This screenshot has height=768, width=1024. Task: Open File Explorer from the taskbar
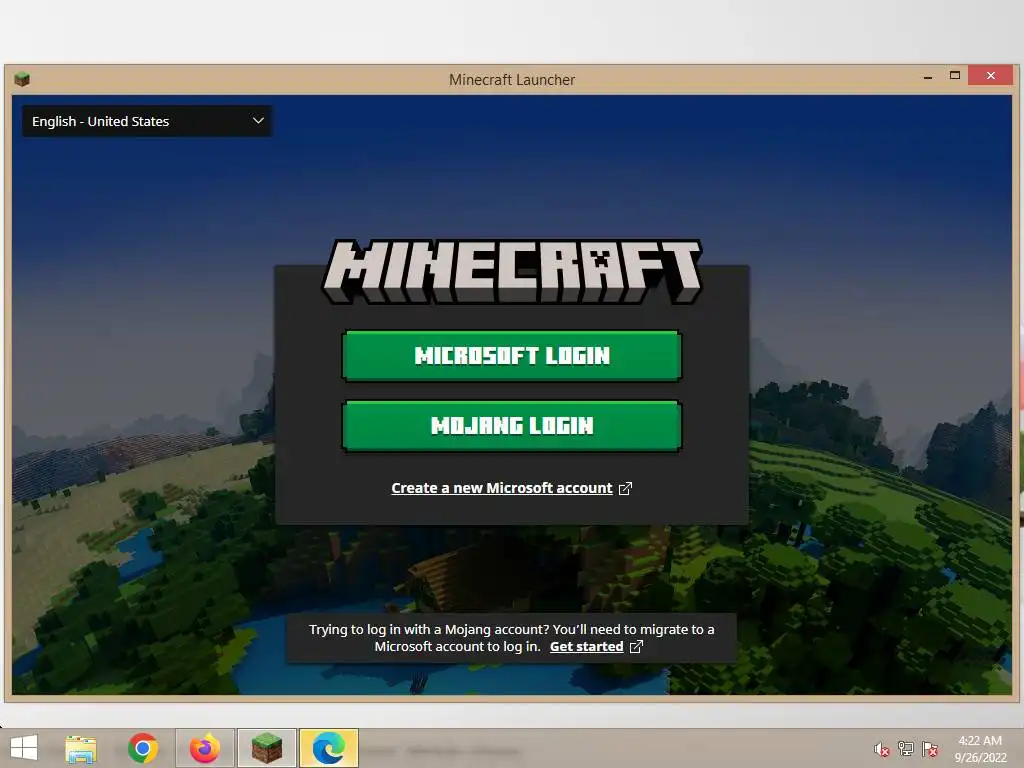81,749
